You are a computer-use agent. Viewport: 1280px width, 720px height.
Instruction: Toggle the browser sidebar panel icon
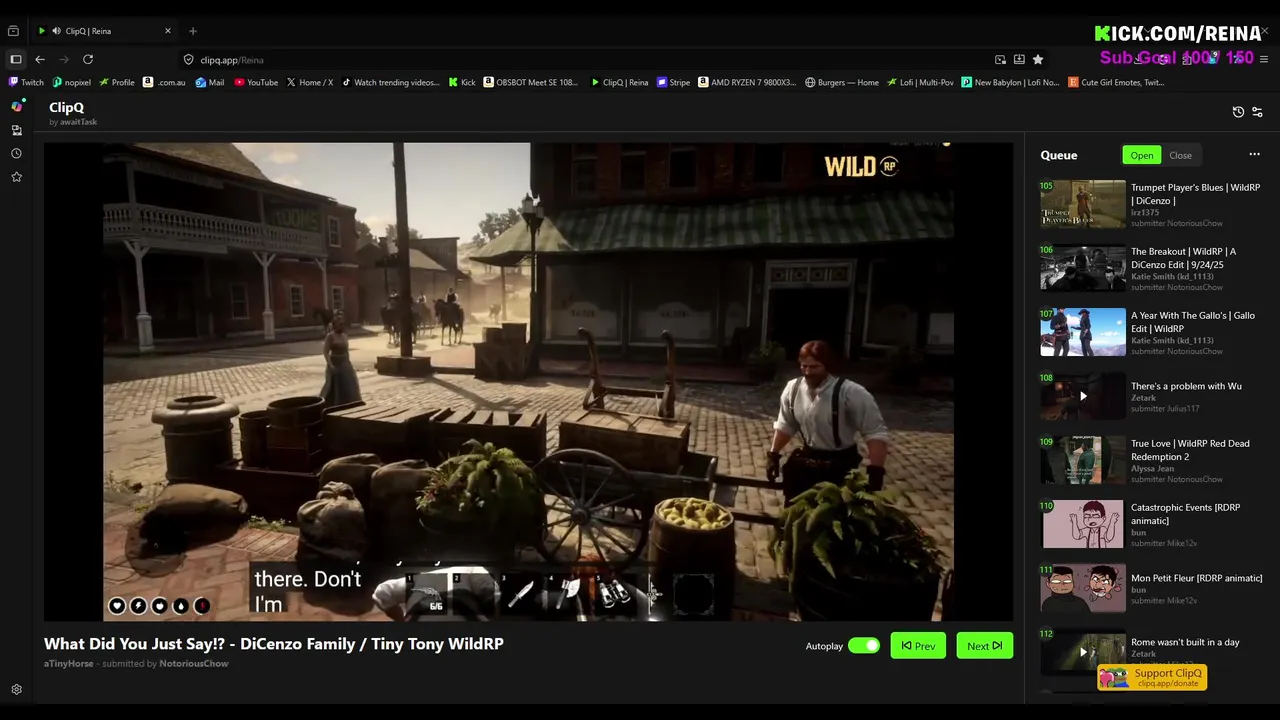point(16,60)
